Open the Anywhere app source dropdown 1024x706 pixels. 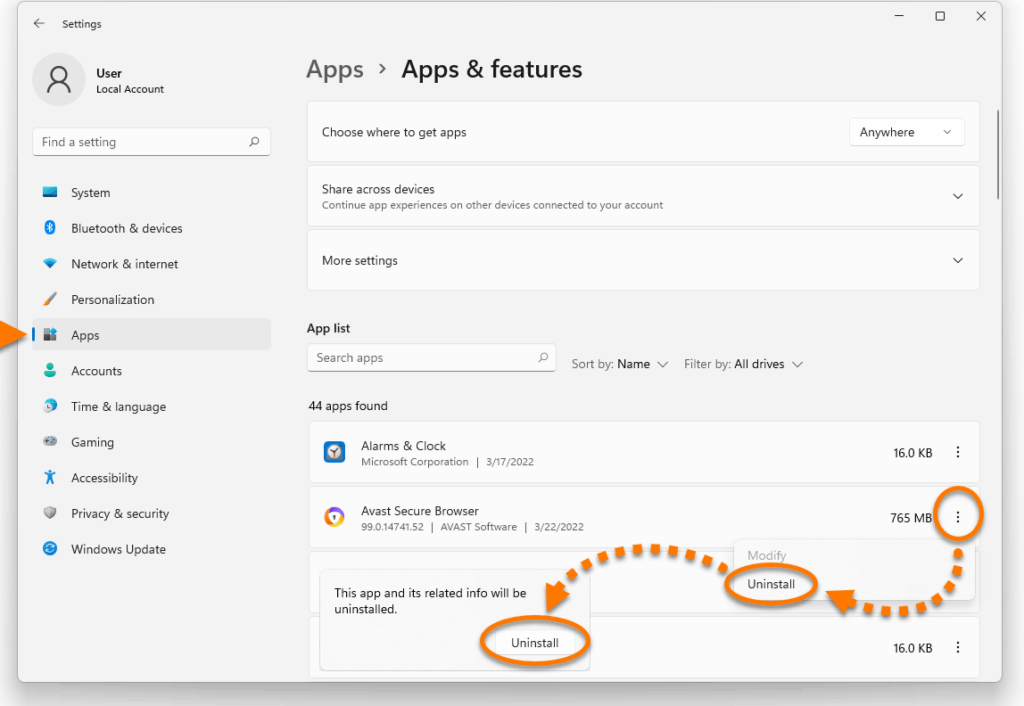pos(906,132)
